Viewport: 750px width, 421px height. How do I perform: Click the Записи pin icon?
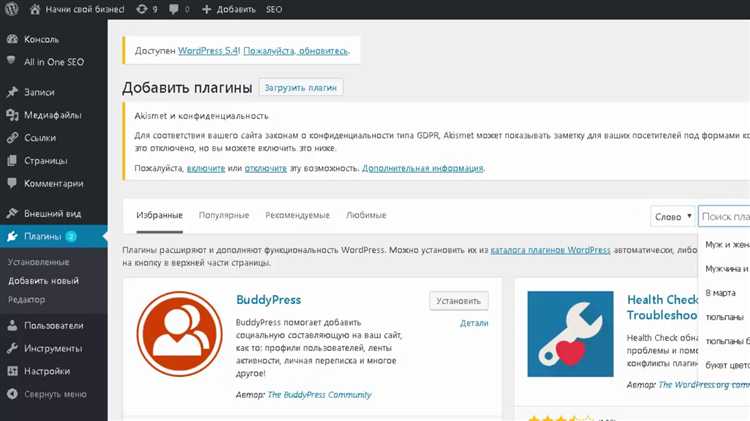point(12,92)
